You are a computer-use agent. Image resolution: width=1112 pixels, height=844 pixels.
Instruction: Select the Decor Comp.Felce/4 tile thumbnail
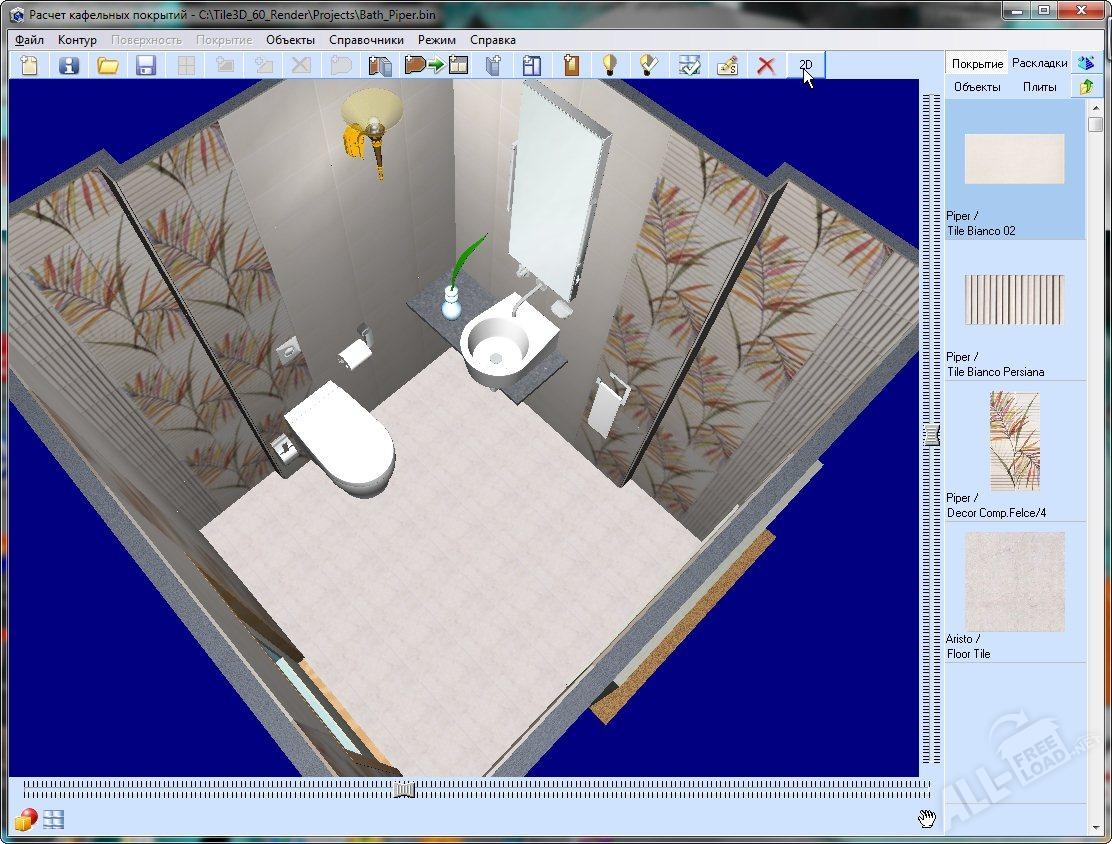(1014, 441)
